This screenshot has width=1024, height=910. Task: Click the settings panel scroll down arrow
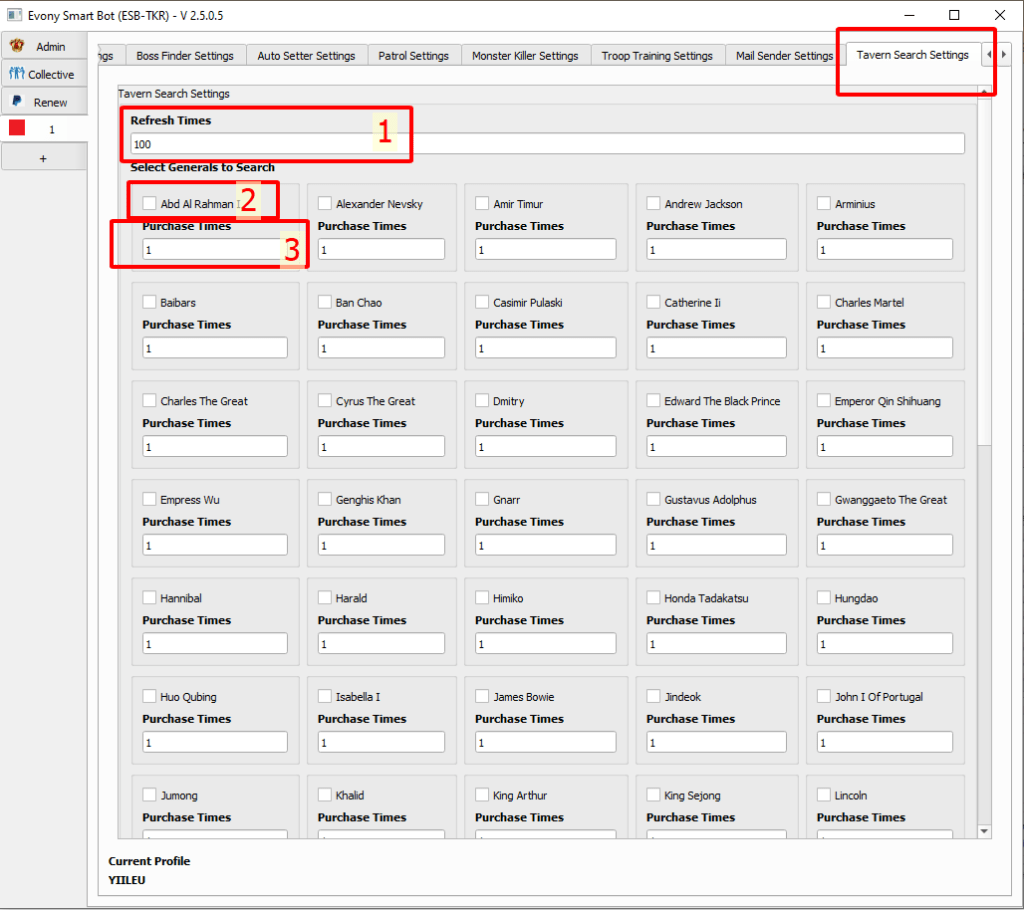(x=984, y=831)
